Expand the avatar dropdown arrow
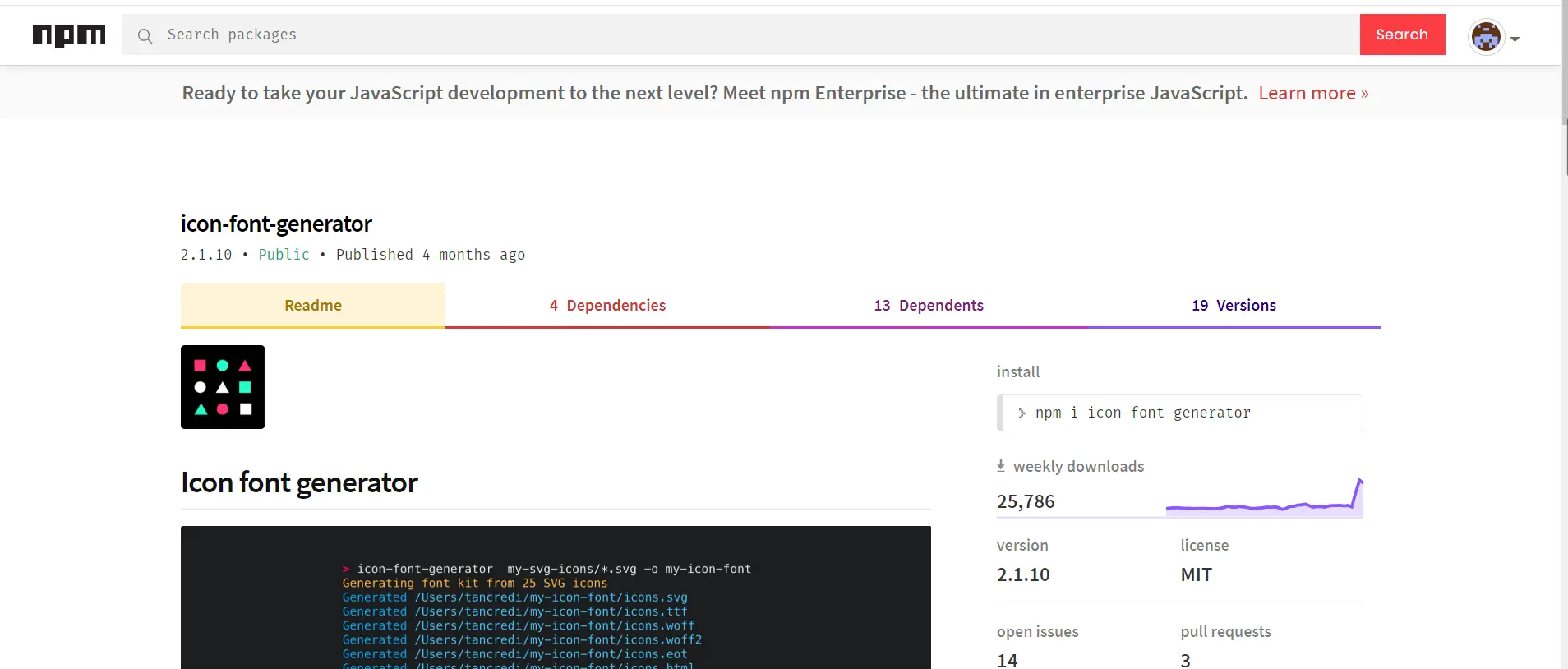The height and width of the screenshot is (669, 1568). [x=1515, y=39]
